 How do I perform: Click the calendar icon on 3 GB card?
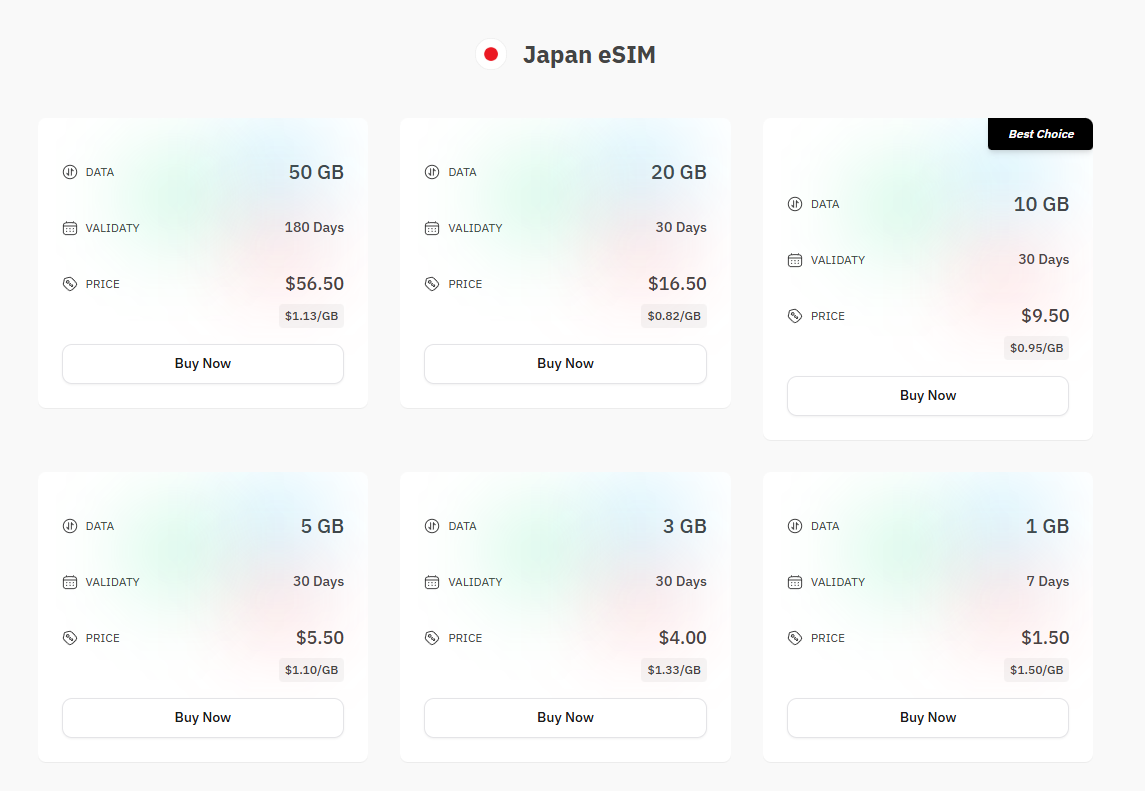pos(432,582)
